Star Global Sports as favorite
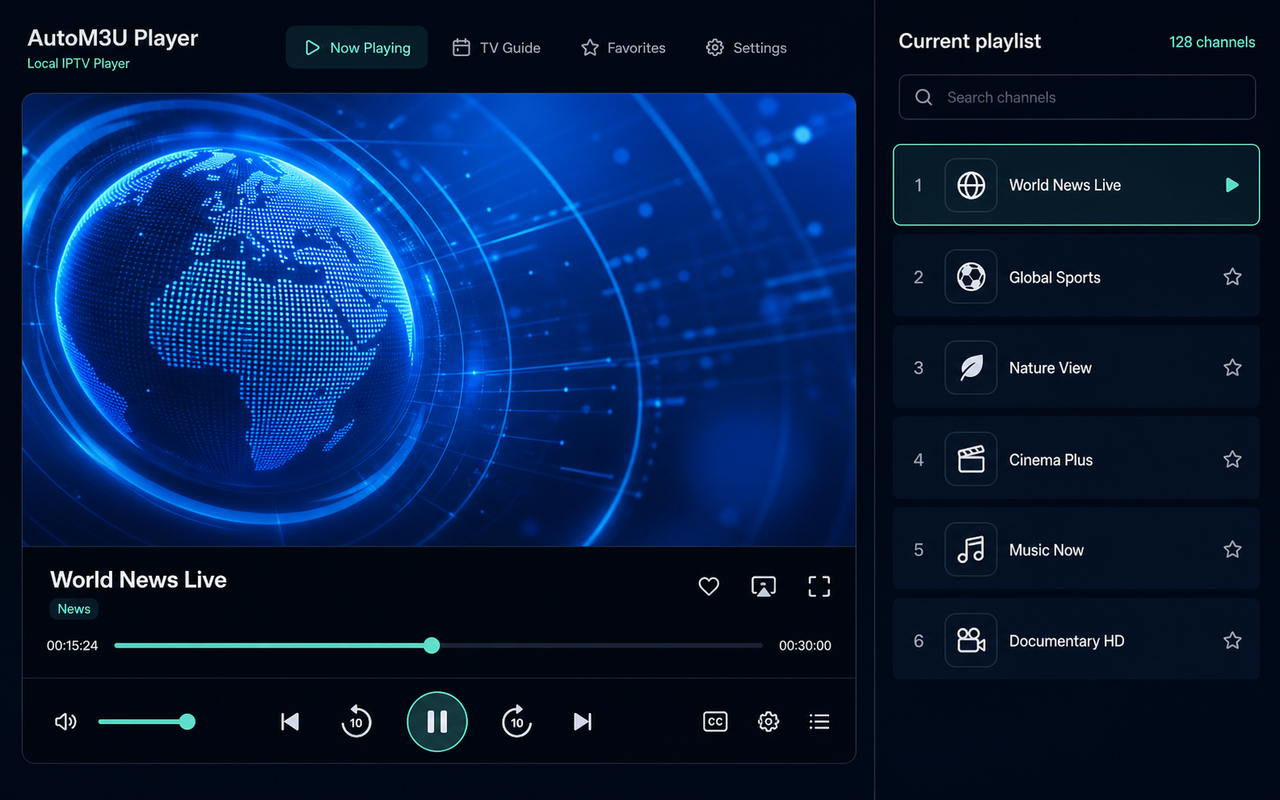 [1232, 277]
